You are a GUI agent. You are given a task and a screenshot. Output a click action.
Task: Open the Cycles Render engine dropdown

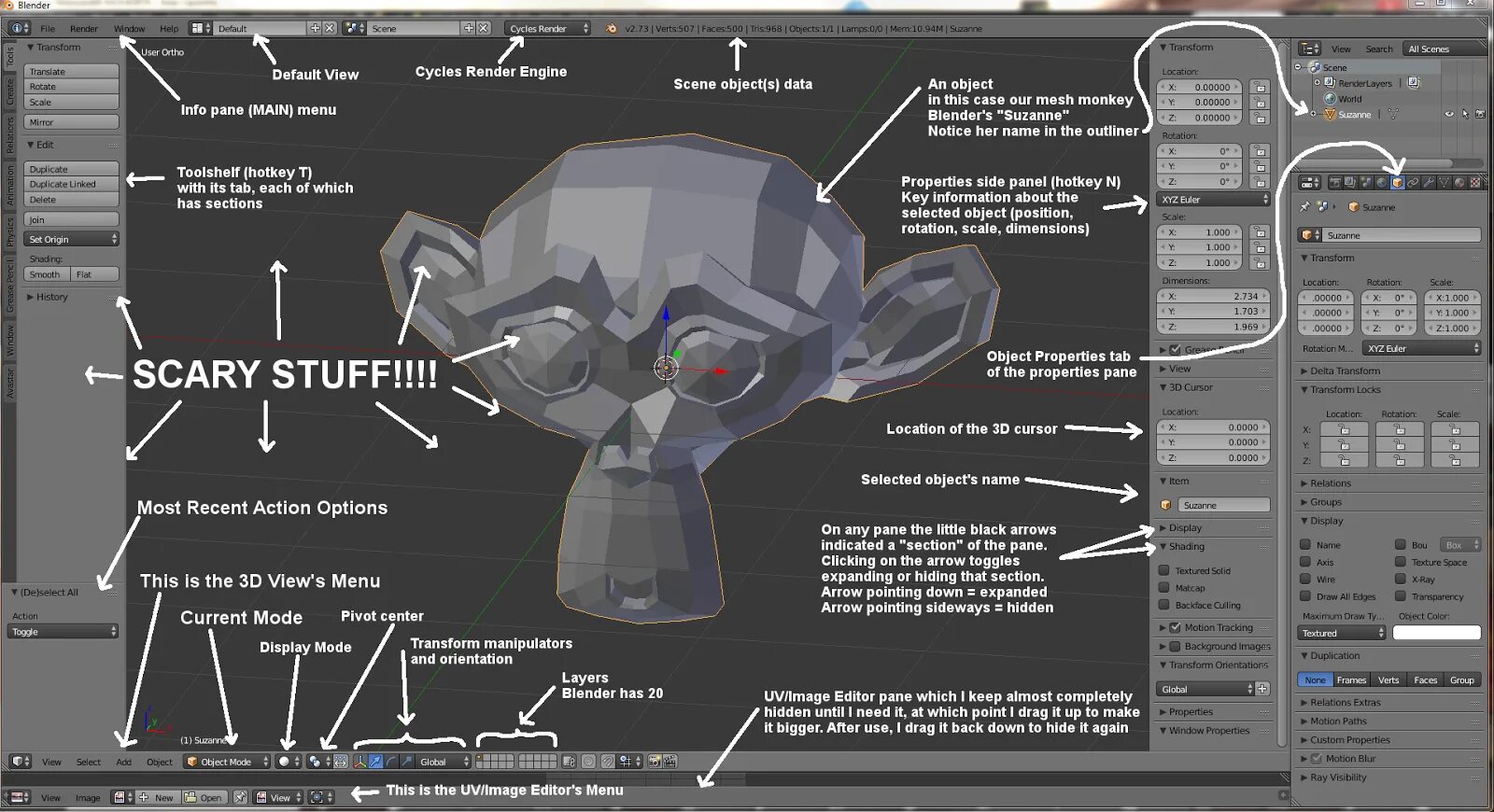(548, 28)
